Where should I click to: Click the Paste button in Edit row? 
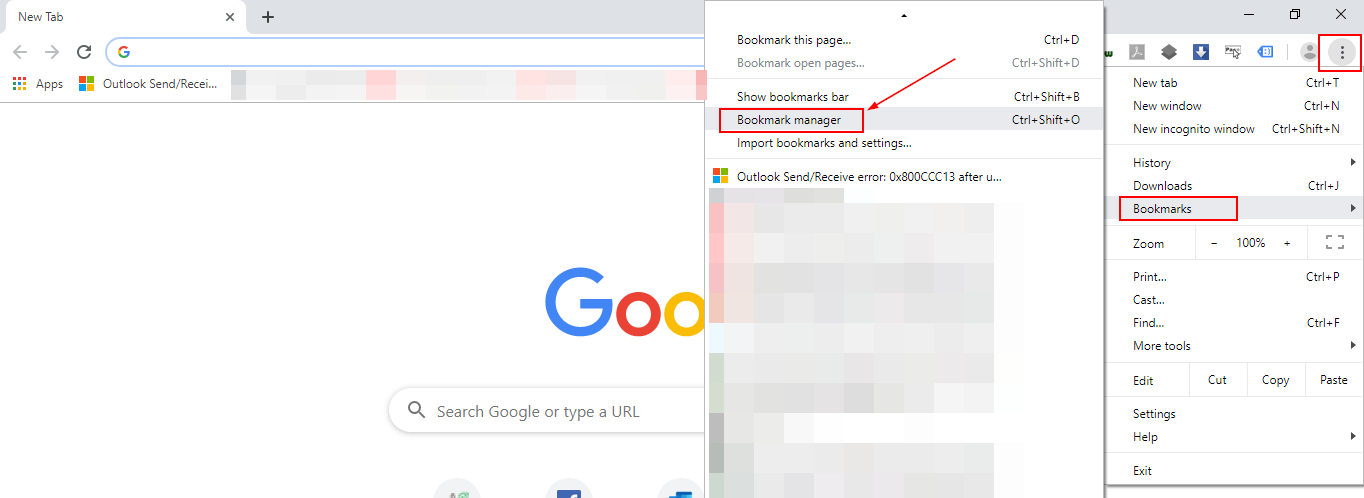tap(1333, 380)
